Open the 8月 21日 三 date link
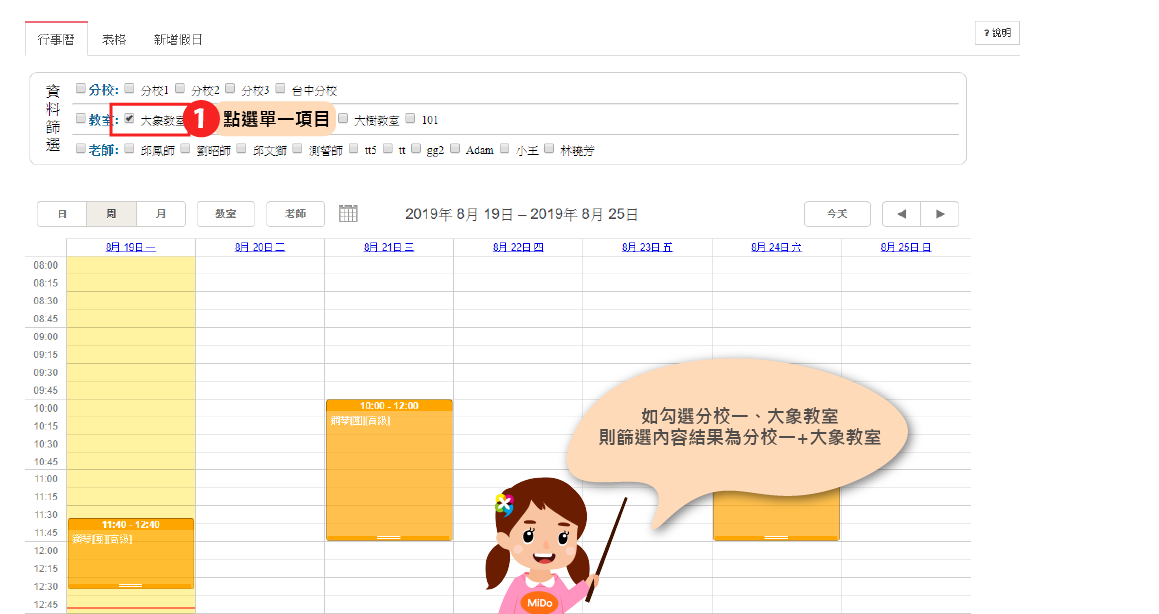 click(389, 247)
